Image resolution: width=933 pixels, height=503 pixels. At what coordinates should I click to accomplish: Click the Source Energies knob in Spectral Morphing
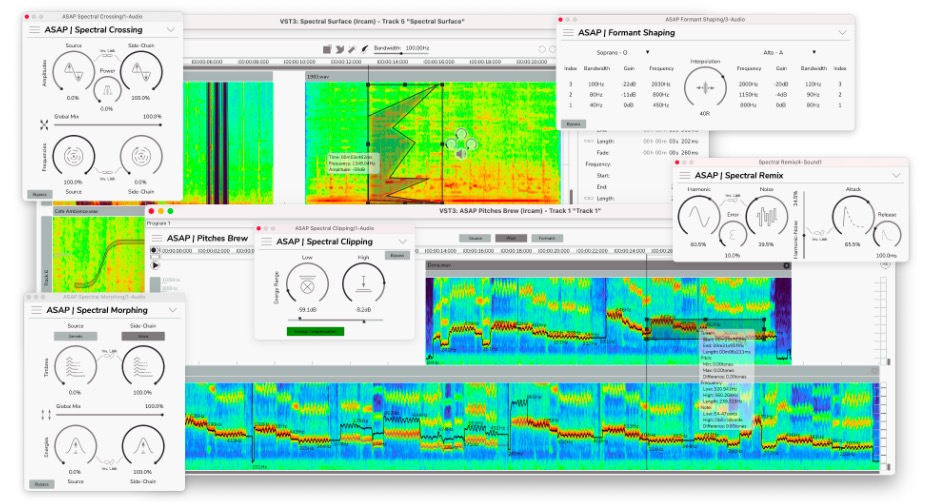[x=76, y=446]
